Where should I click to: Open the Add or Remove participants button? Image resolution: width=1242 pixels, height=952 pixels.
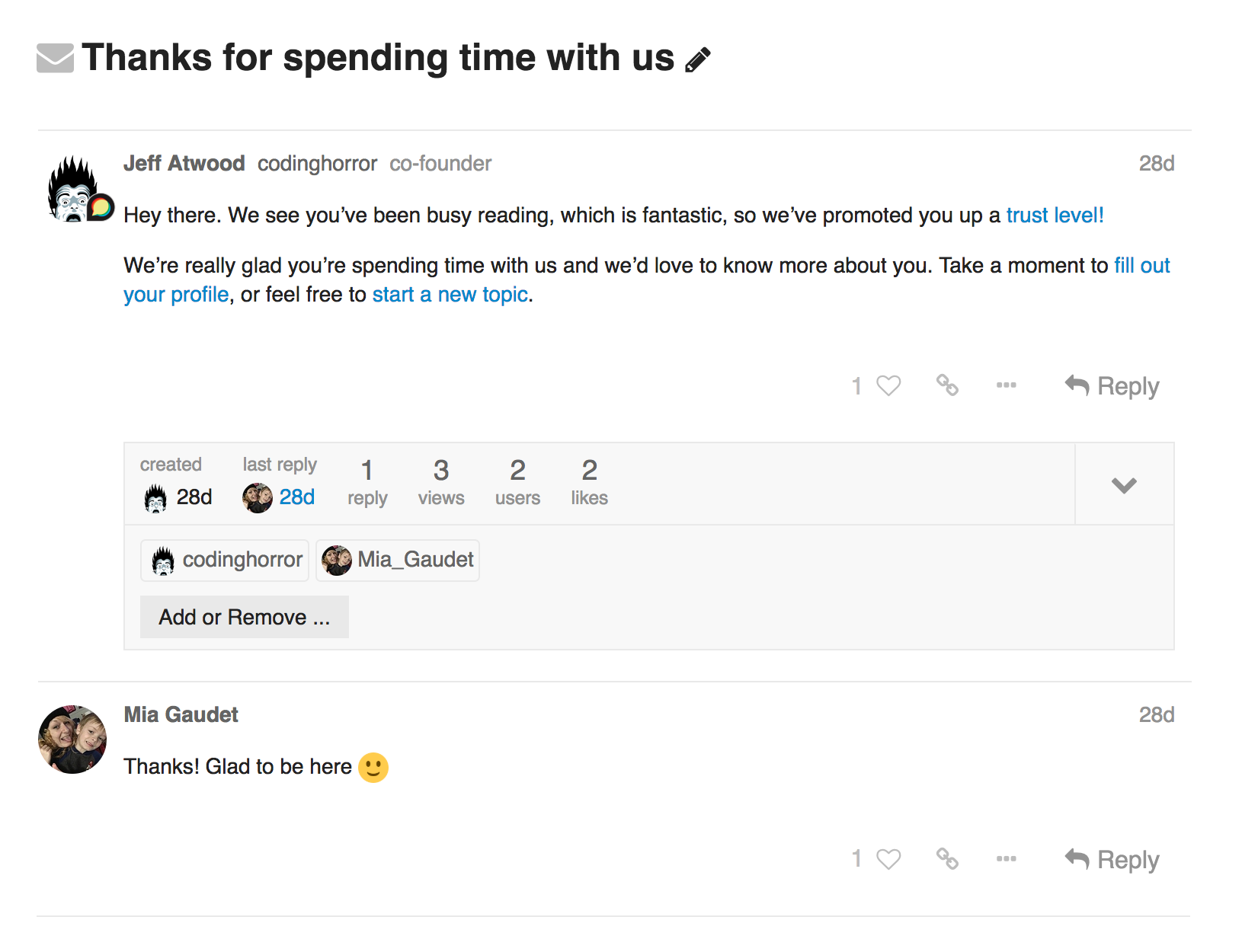pos(244,617)
